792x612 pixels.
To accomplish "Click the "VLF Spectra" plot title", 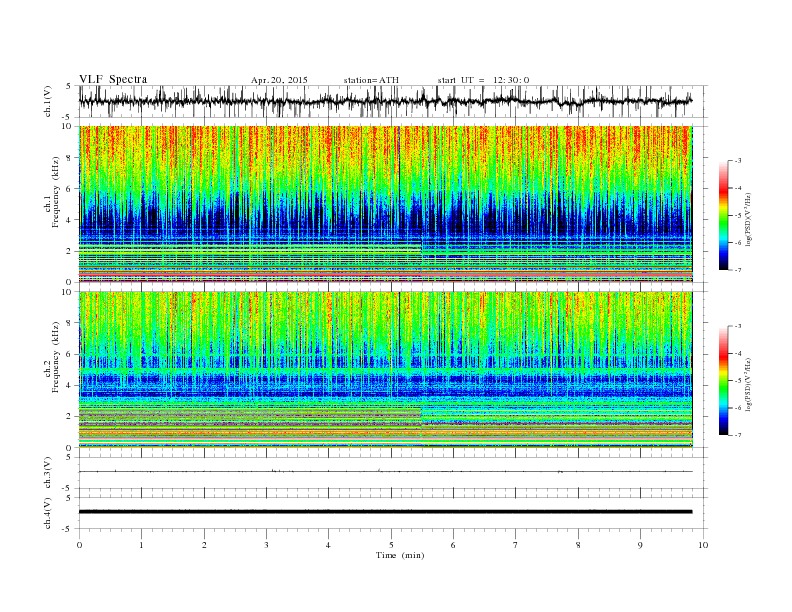I will tap(113, 79).
